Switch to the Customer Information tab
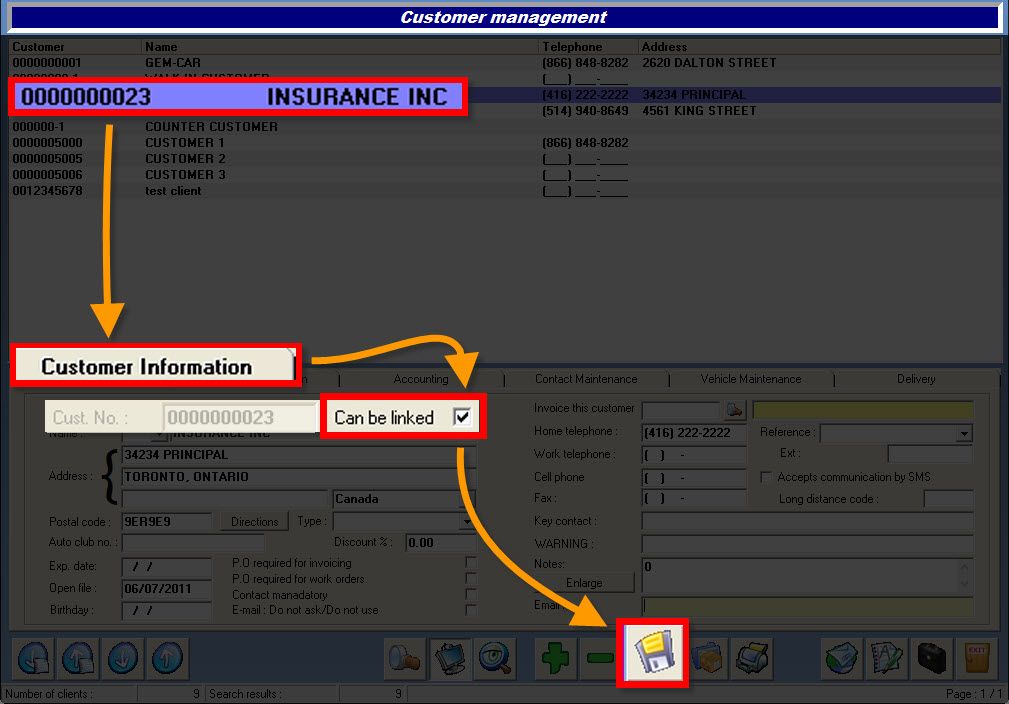The height and width of the screenshot is (704, 1009). tap(155, 366)
